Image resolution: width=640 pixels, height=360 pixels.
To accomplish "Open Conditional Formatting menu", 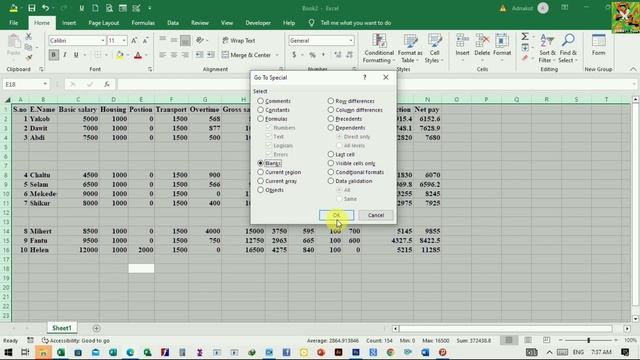I will (x=379, y=48).
